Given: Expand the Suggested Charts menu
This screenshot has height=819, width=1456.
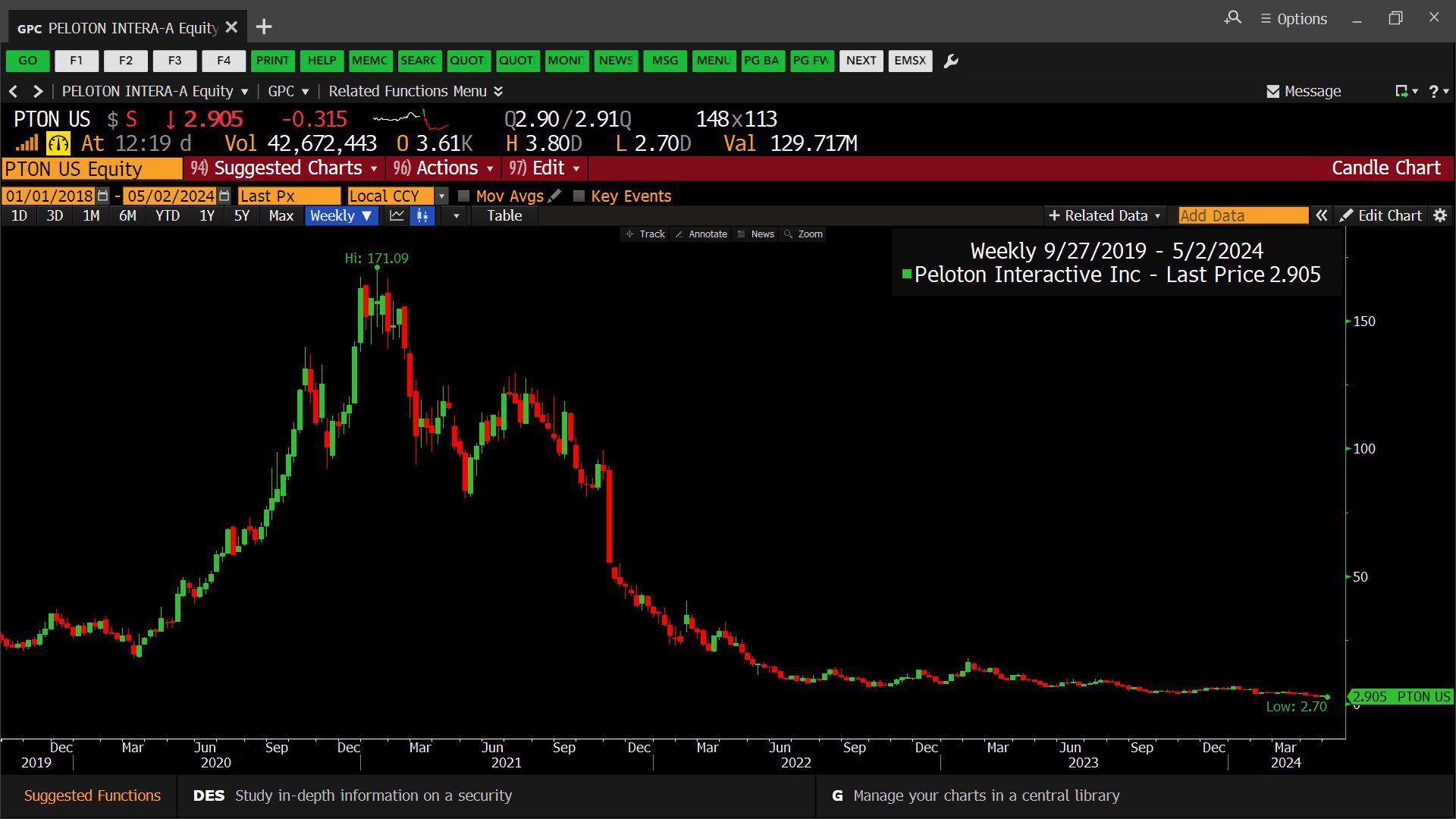Looking at the screenshot, I should [285, 168].
